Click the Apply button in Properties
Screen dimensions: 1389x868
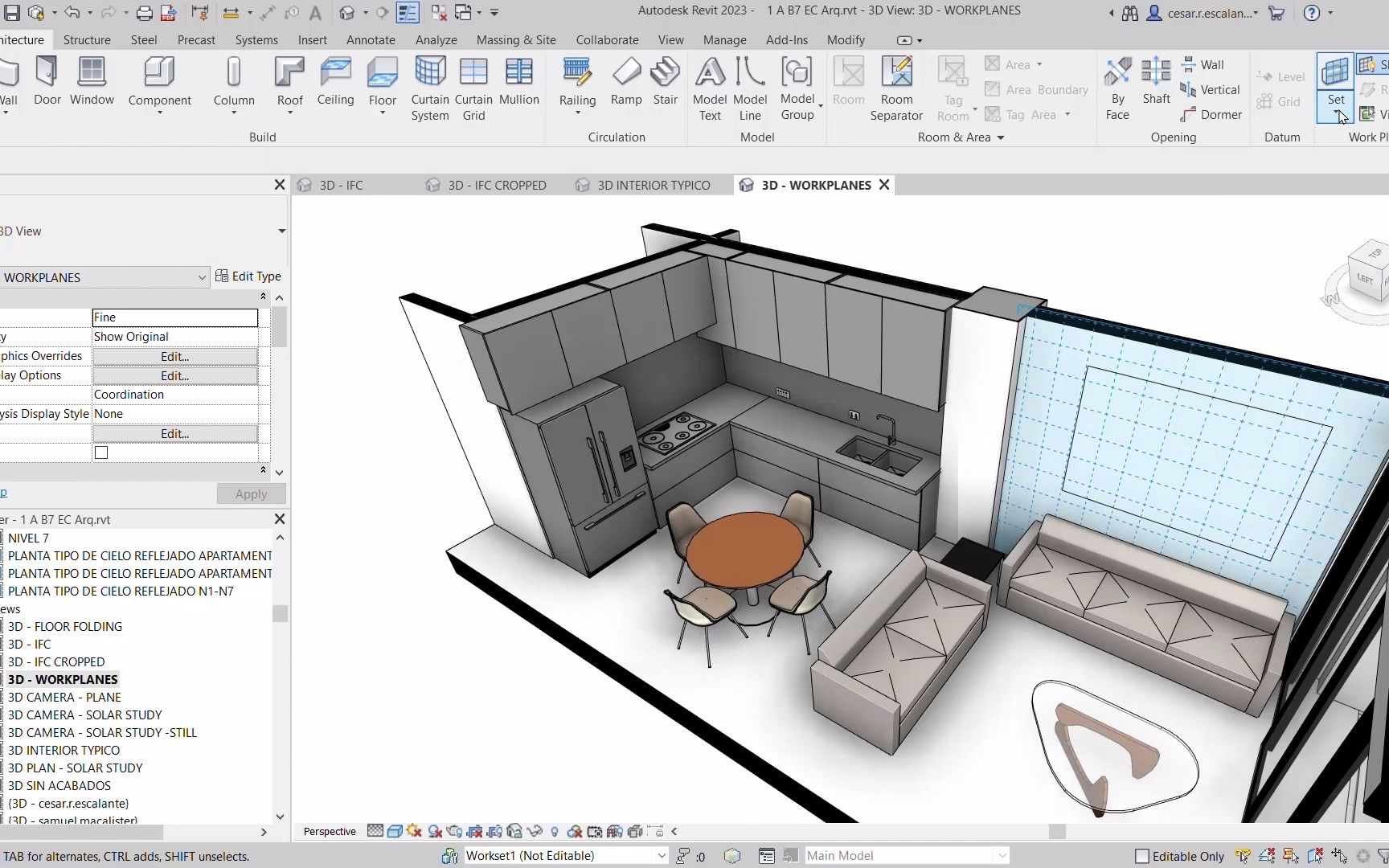pyautogui.click(x=250, y=493)
